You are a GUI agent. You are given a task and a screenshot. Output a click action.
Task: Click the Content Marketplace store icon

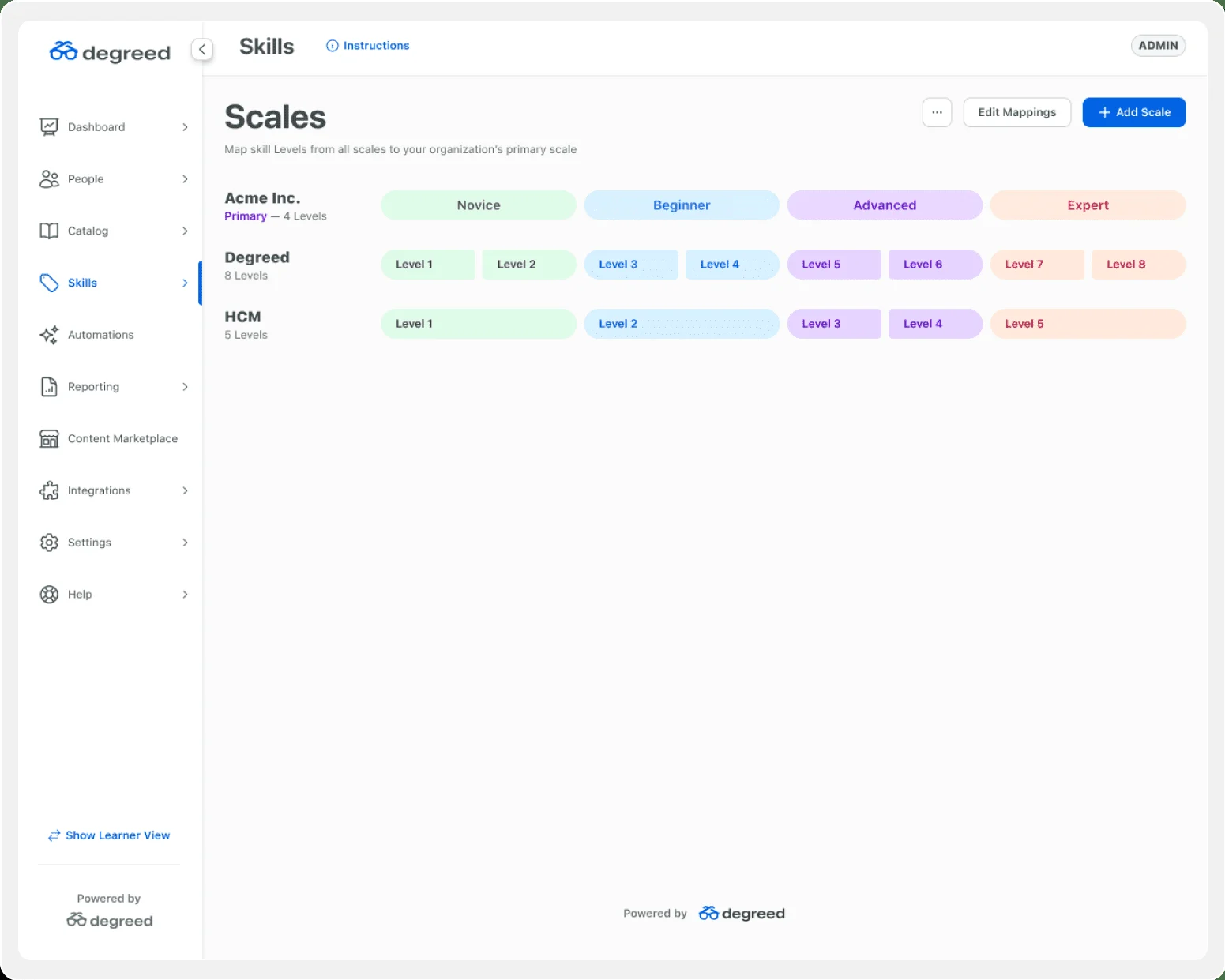coord(49,439)
